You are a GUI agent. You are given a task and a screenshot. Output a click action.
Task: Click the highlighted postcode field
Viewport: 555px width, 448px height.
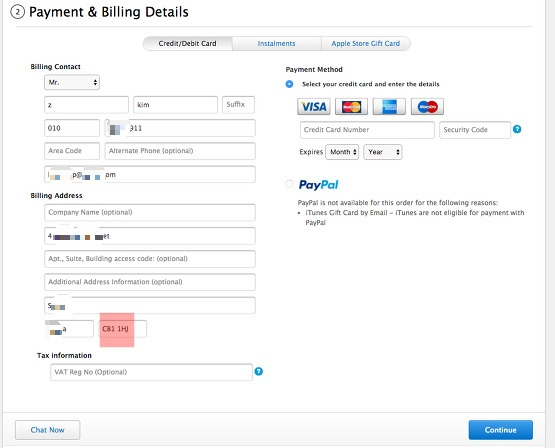click(x=122, y=329)
